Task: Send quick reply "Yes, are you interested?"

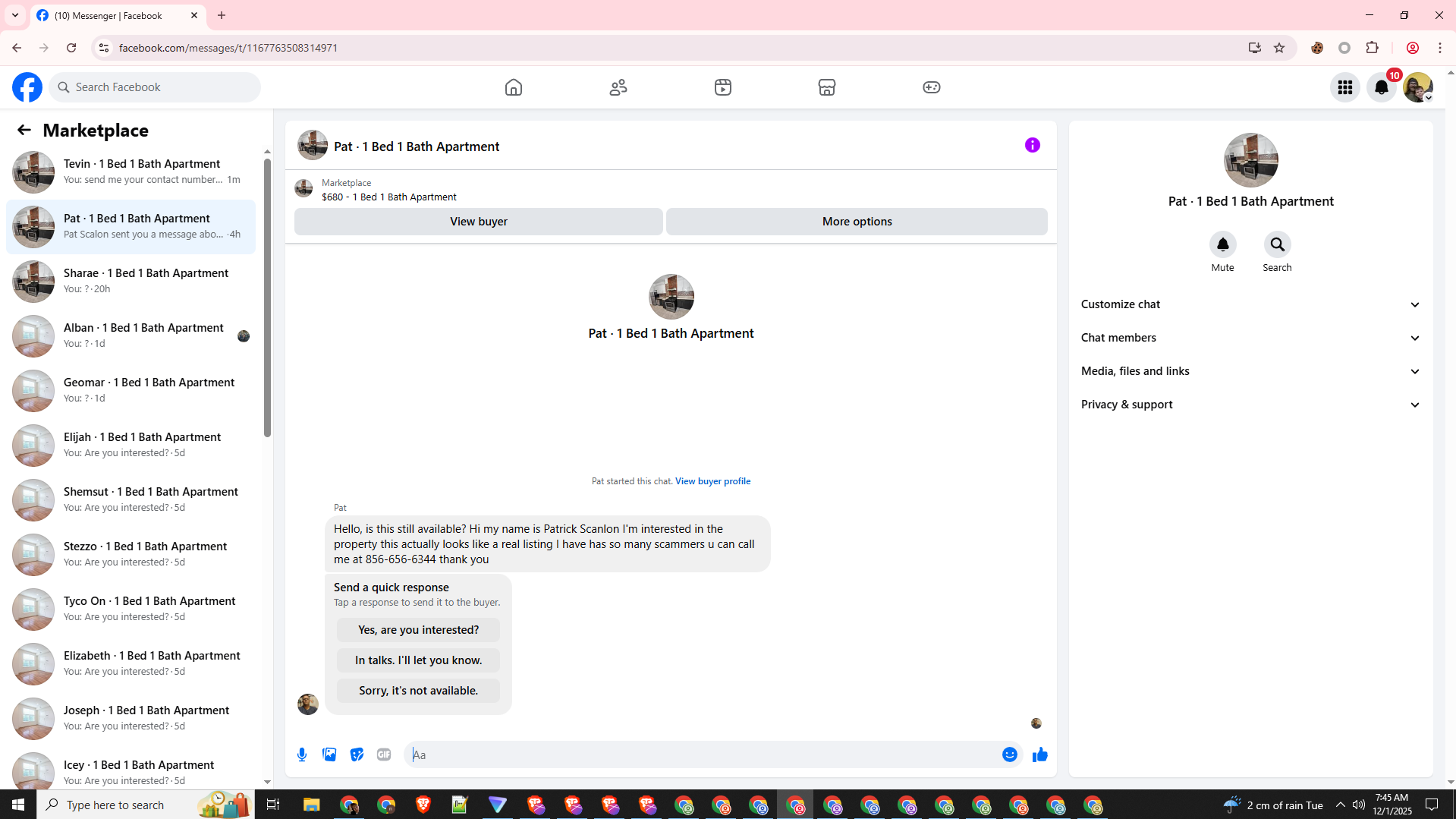Action: (x=418, y=630)
